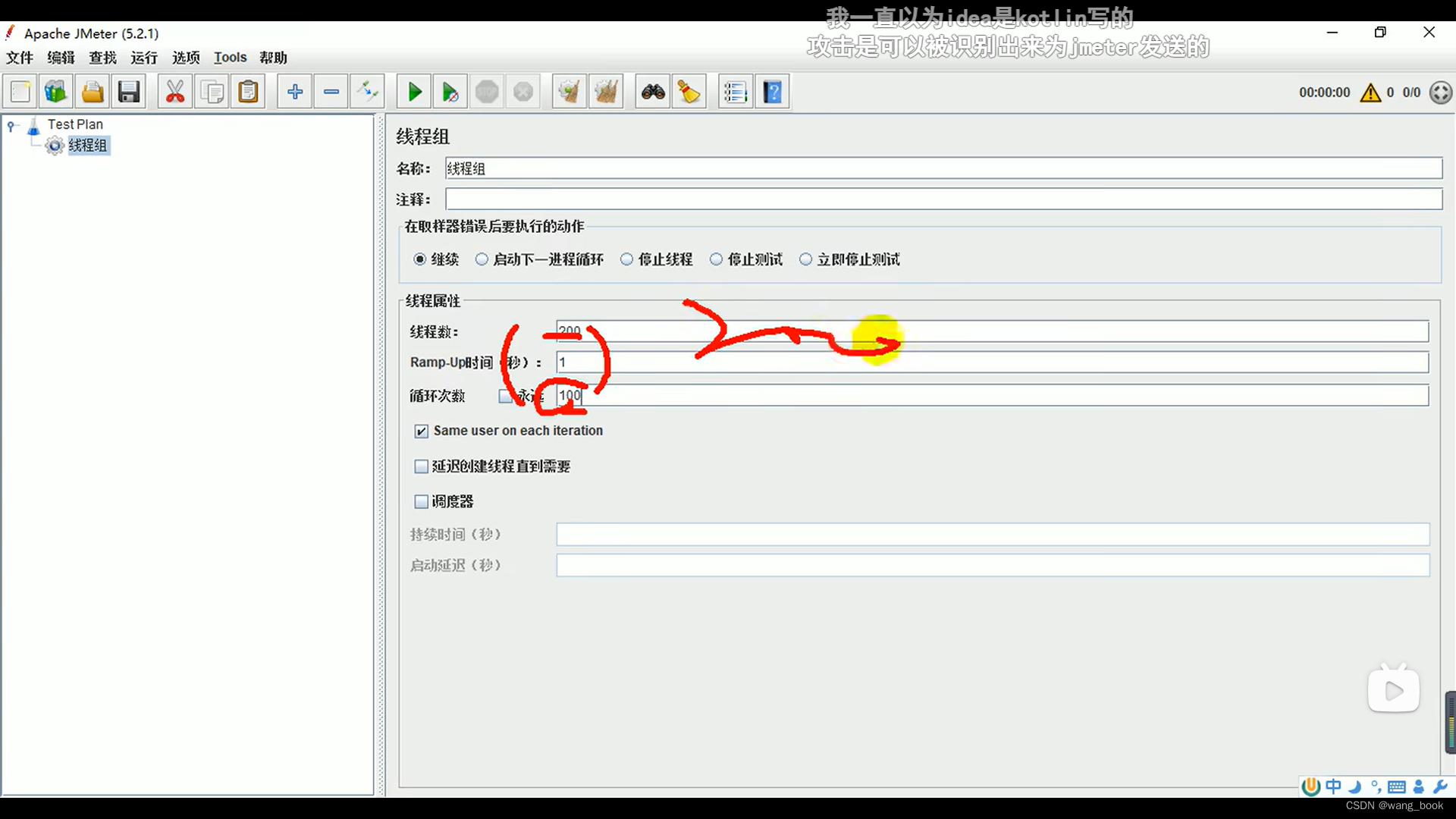Image resolution: width=1456 pixels, height=819 pixels.
Task: Open the Templates icon in toolbar
Action: [x=56, y=93]
